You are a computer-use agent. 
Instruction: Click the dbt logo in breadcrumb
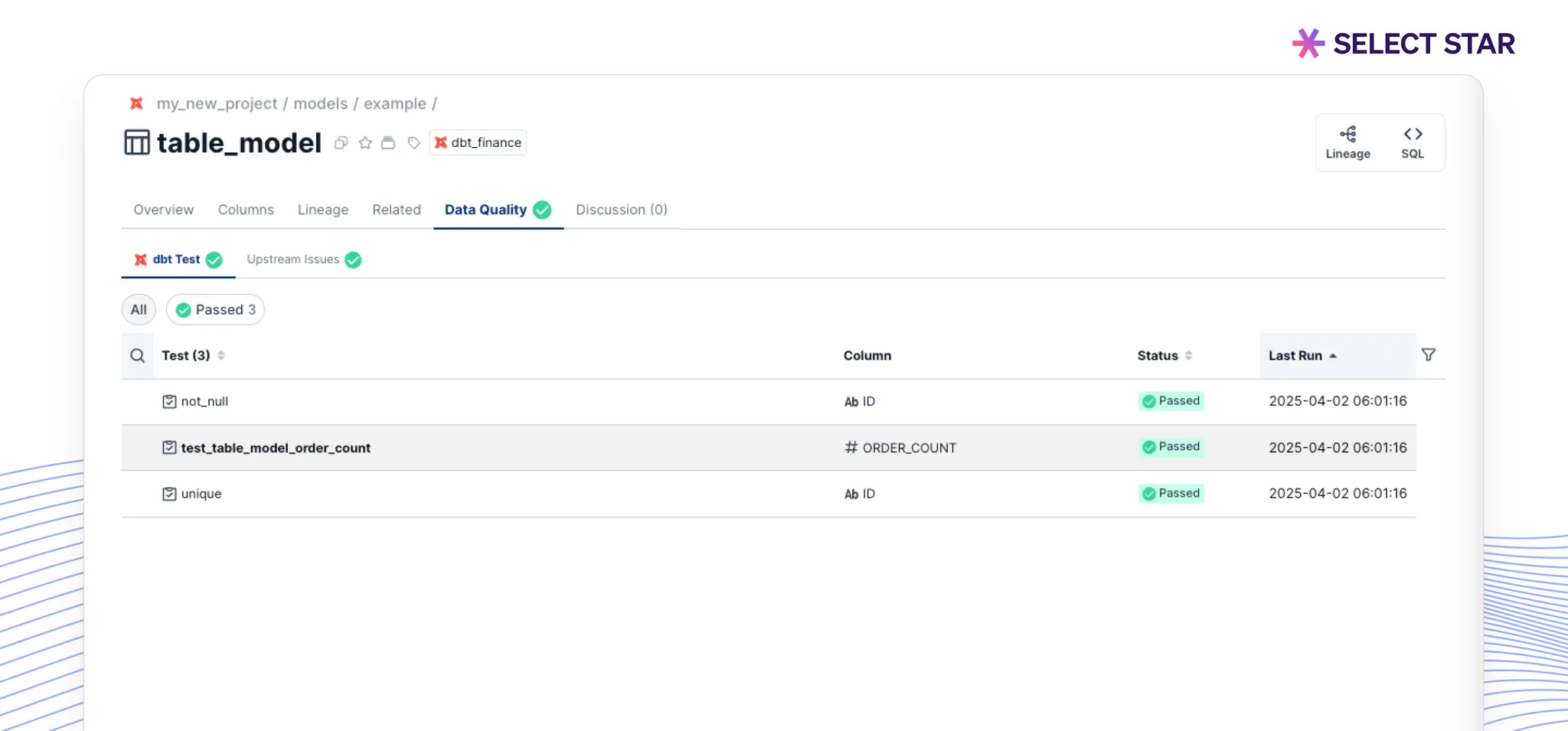(x=136, y=103)
